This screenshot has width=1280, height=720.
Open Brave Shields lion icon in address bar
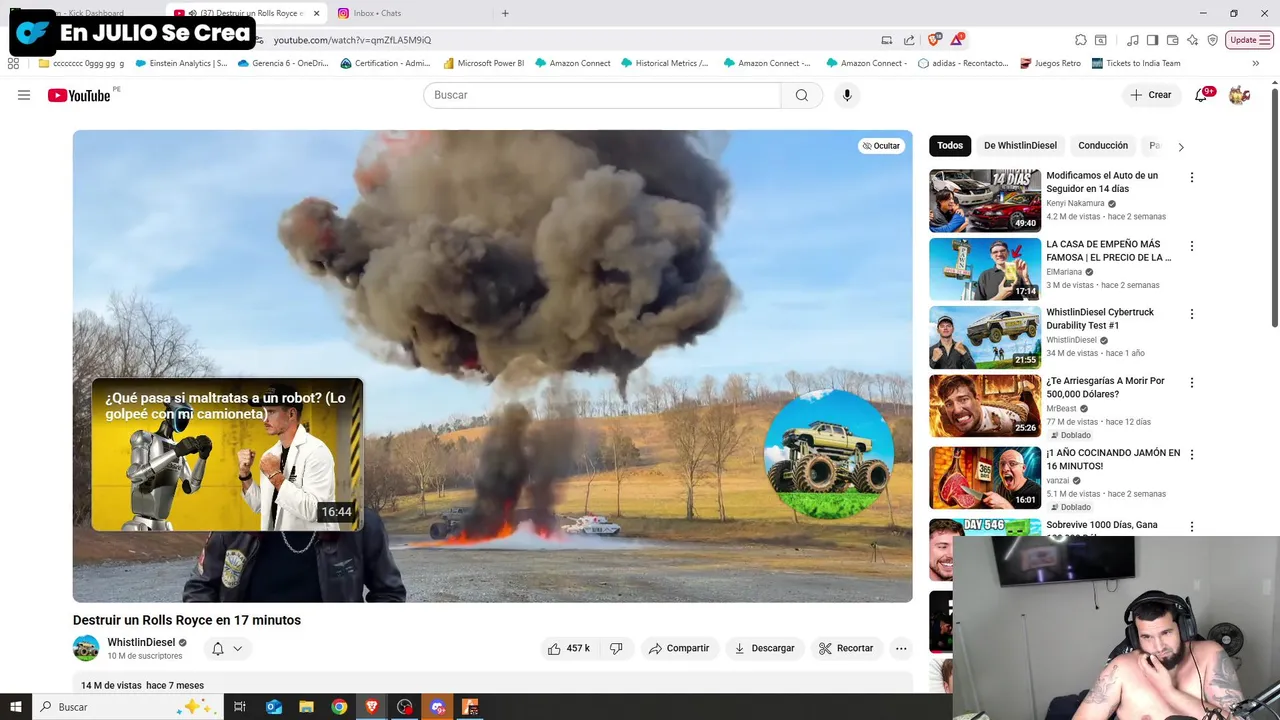pos(934,40)
